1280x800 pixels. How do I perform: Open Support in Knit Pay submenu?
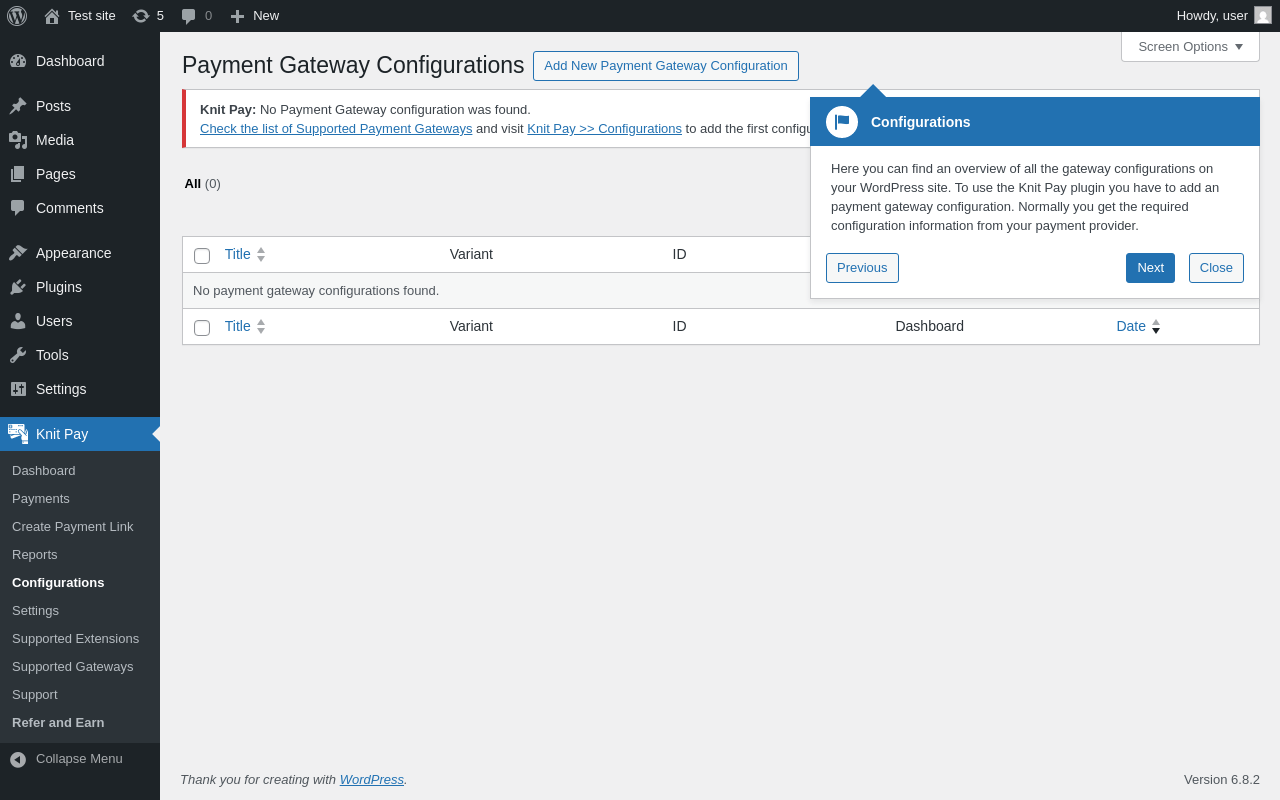[x=35, y=695]
